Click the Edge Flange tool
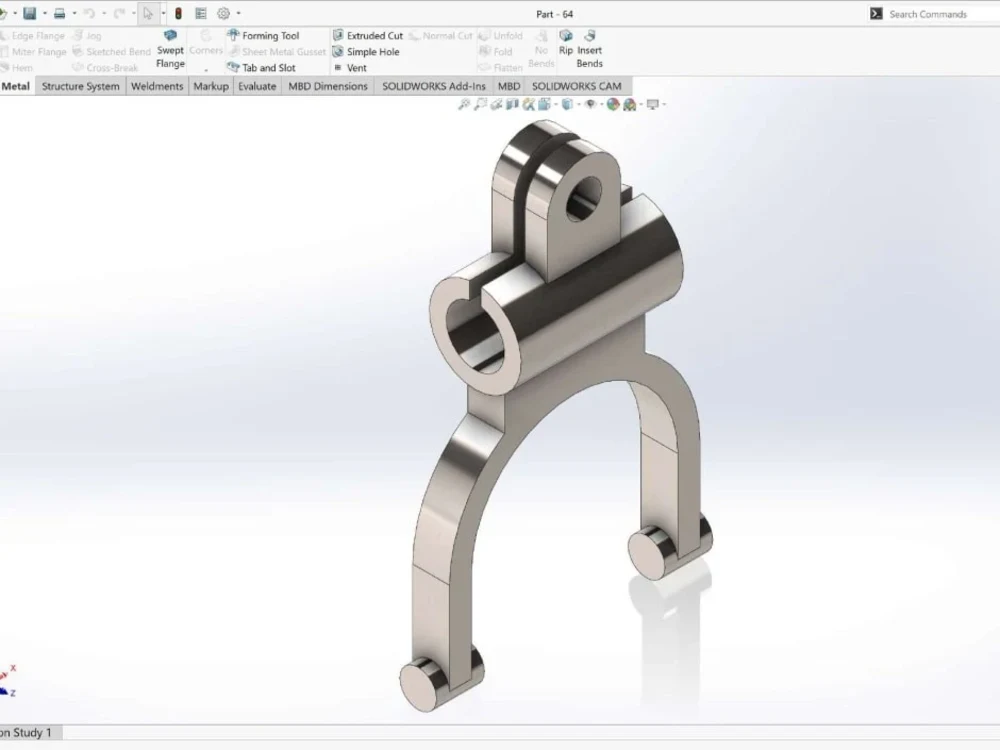 coord(32,36)
